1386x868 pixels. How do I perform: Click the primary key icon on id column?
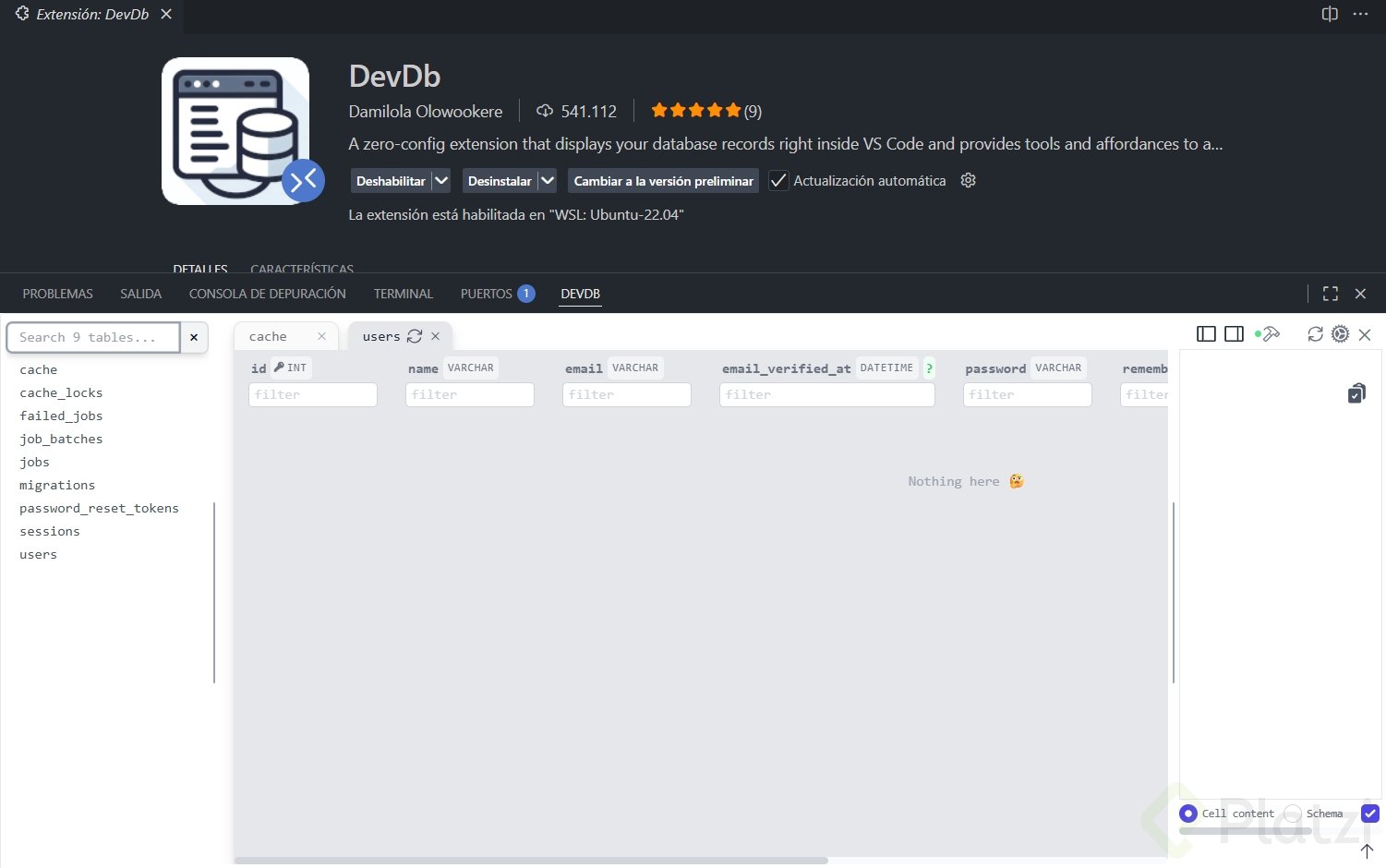pos(279,367)
